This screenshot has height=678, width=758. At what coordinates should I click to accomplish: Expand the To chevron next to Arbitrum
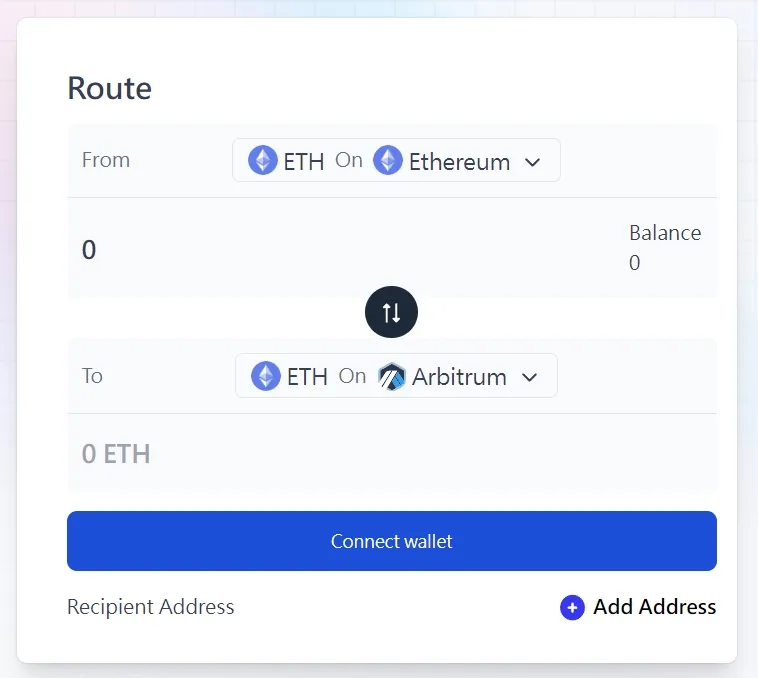pyautogui.click(x=530, y=378)
